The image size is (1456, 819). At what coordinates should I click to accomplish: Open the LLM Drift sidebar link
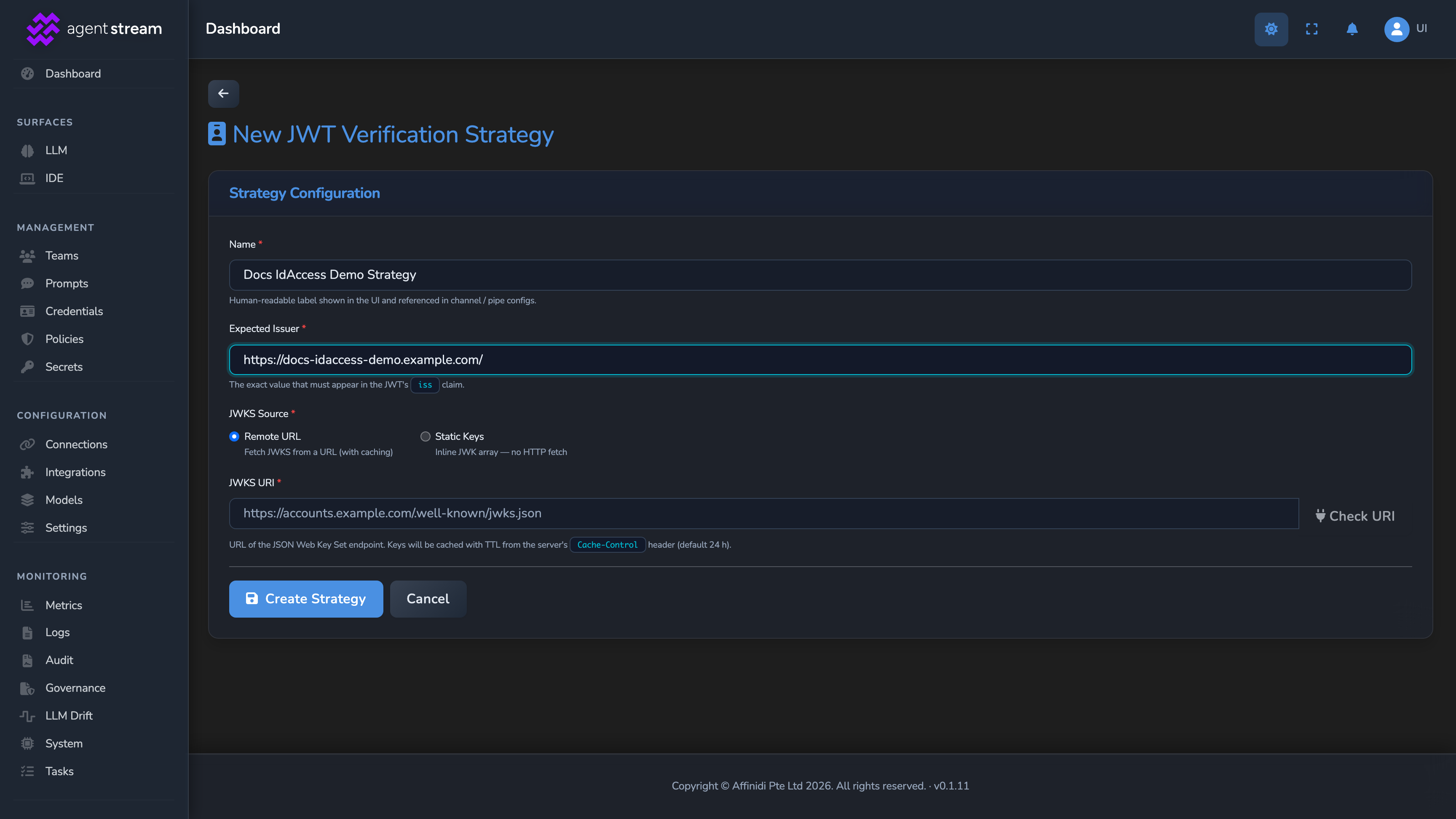(x=94, y=716)
